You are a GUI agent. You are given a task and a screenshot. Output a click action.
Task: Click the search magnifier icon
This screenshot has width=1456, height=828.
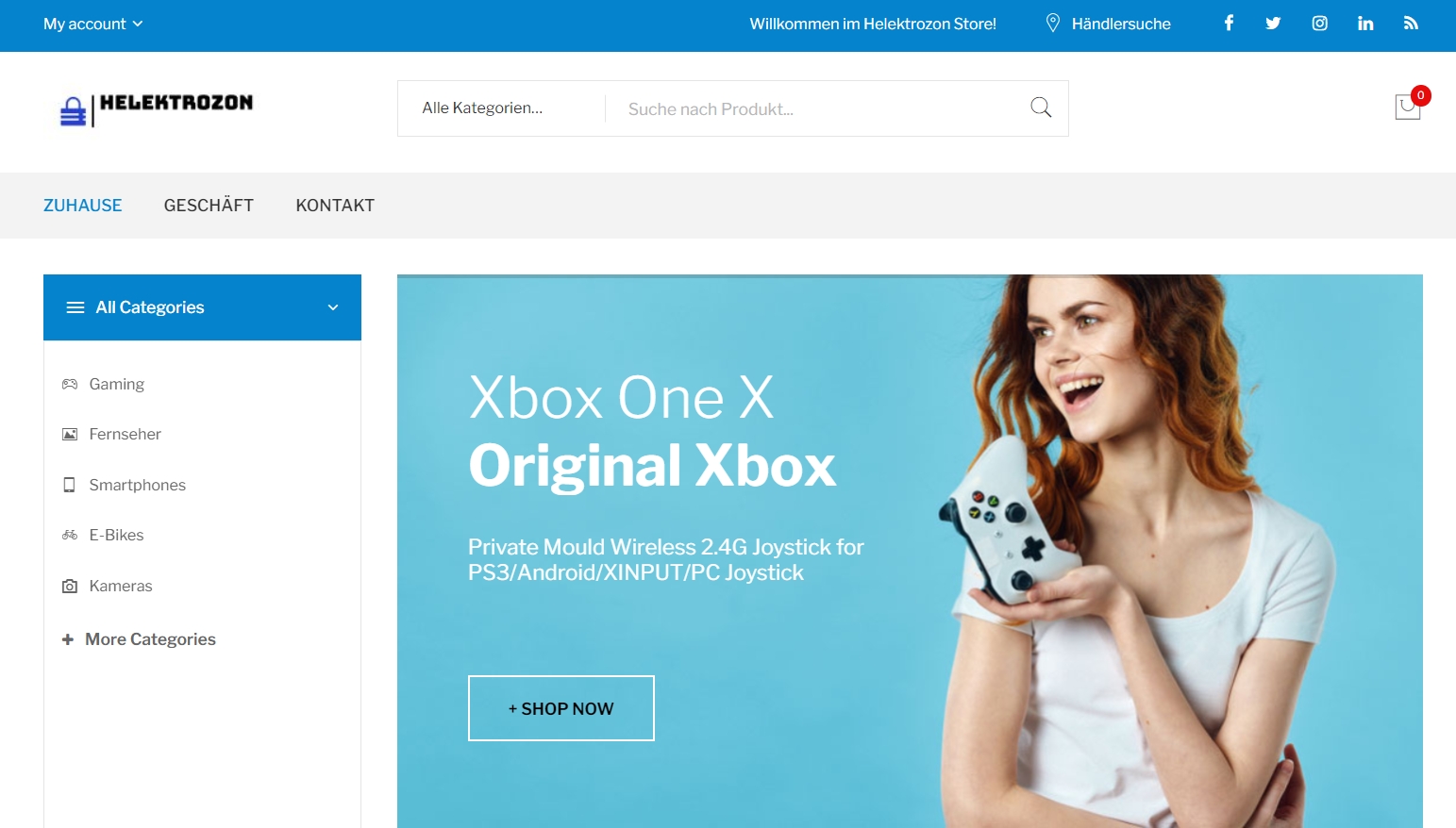[x=1041, y=108]
